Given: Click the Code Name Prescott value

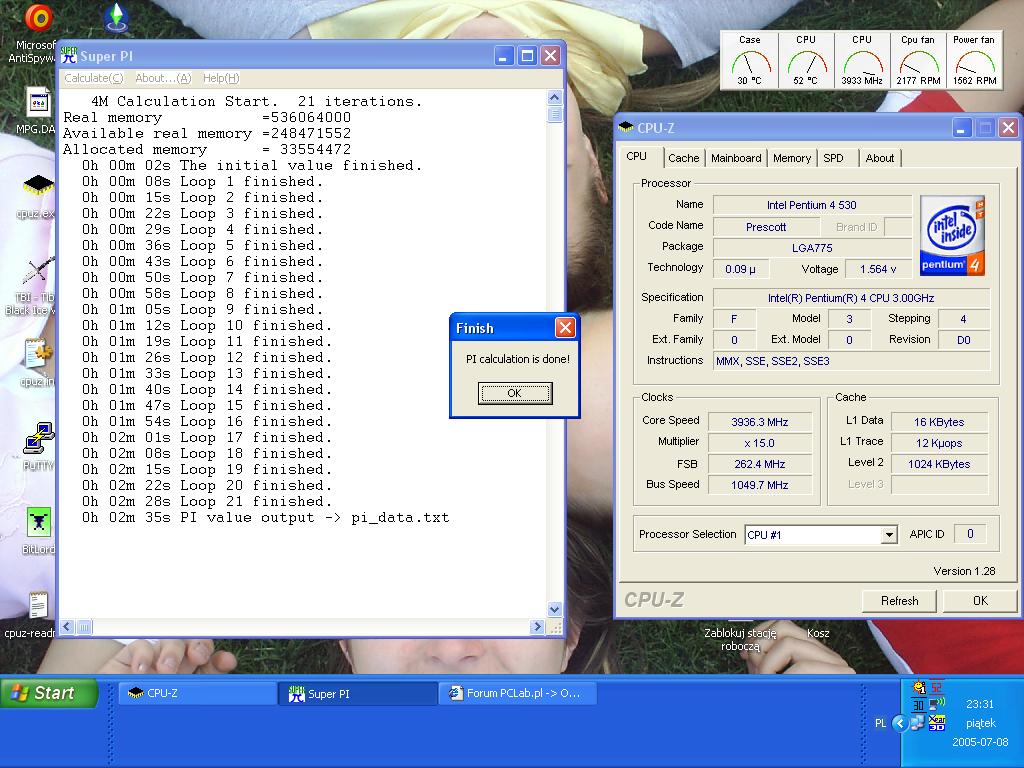Looking at the screenshot, I should [766, 227].
